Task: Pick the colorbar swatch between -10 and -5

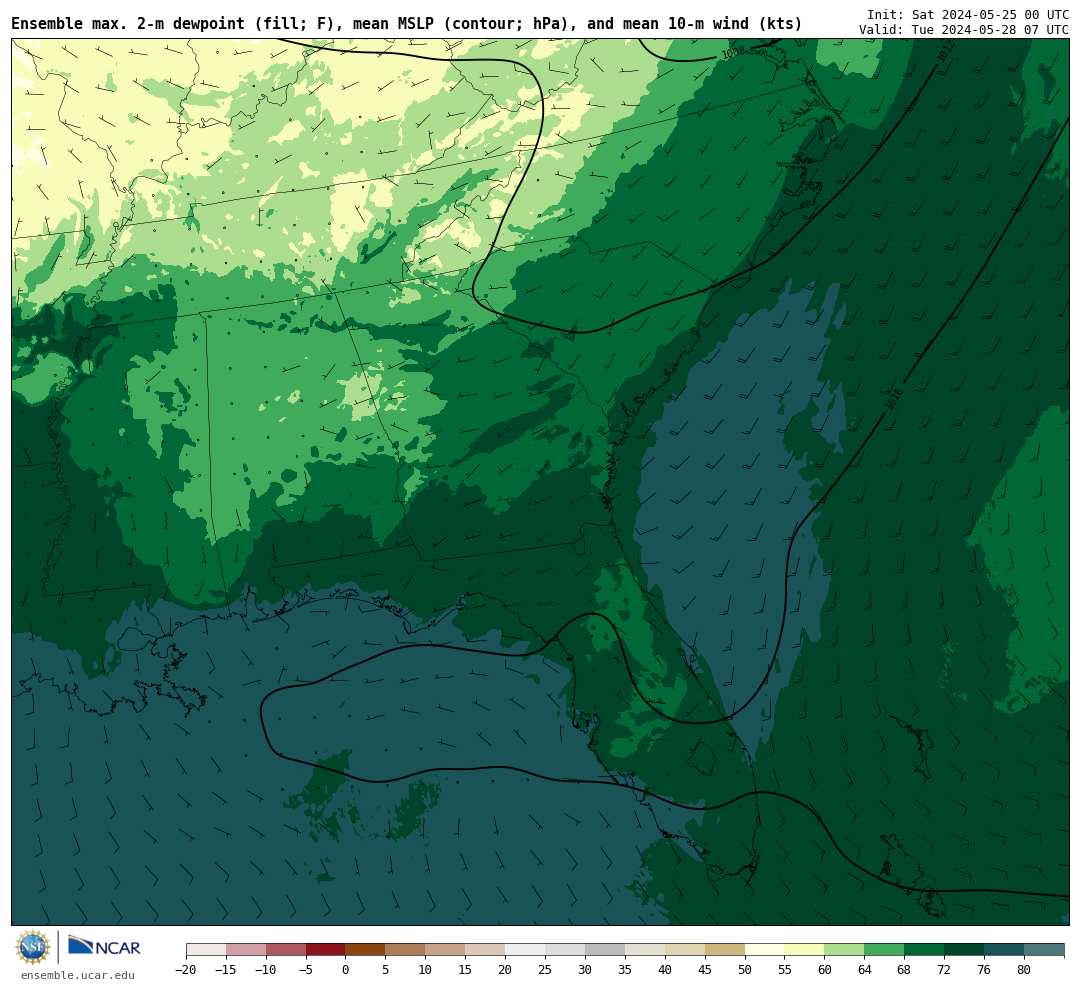Action: pyautogui.click(x=286, y=950)
